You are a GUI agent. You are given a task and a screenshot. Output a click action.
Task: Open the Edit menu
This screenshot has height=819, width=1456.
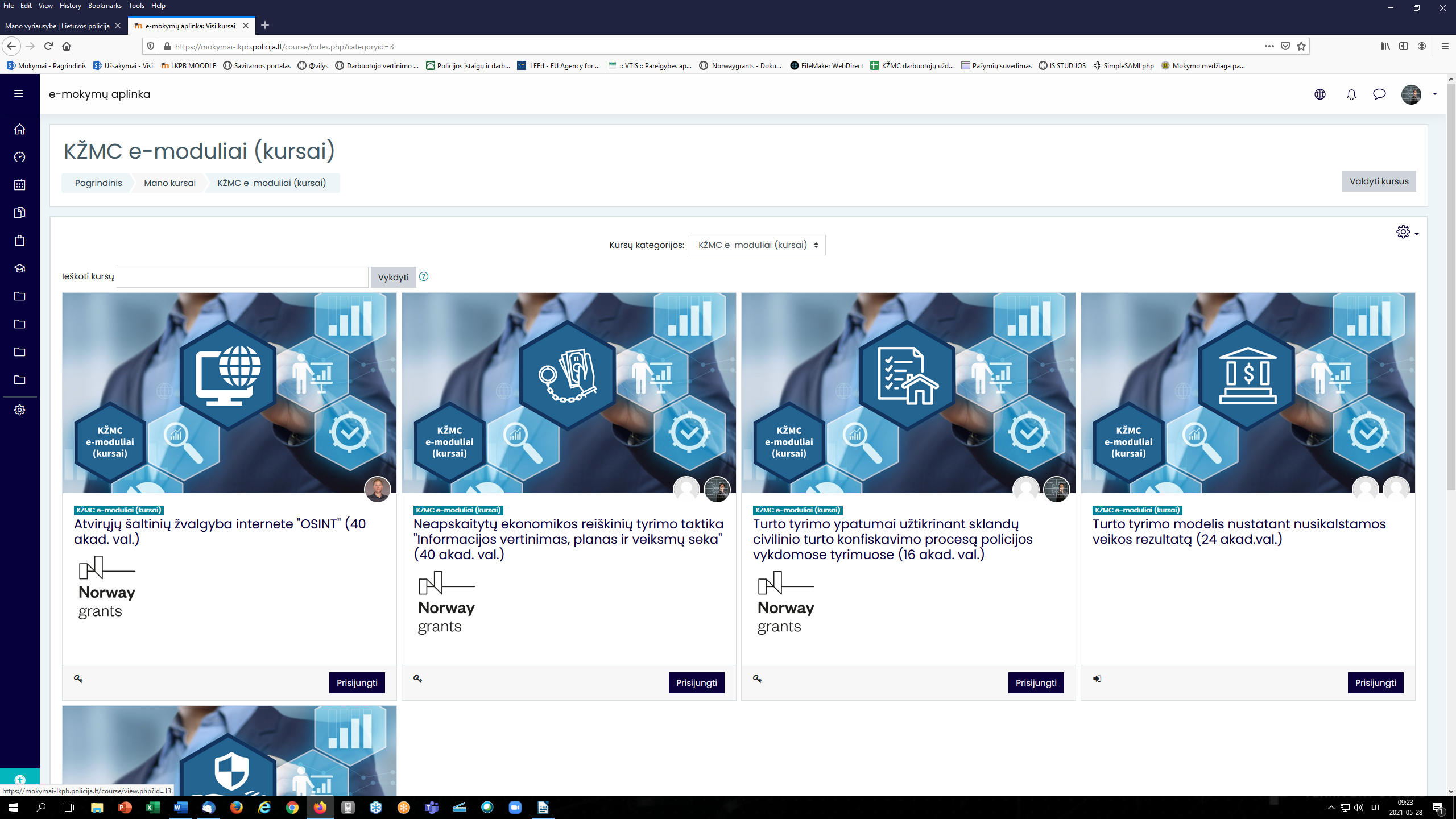click(26, 6)
